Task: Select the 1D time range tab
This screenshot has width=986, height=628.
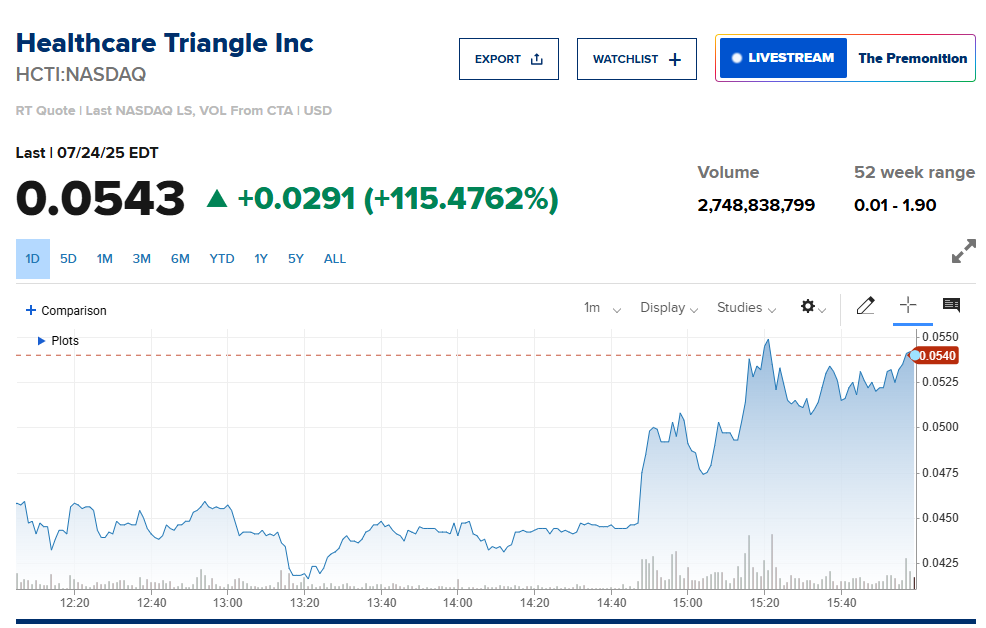Action: [33, 259]
